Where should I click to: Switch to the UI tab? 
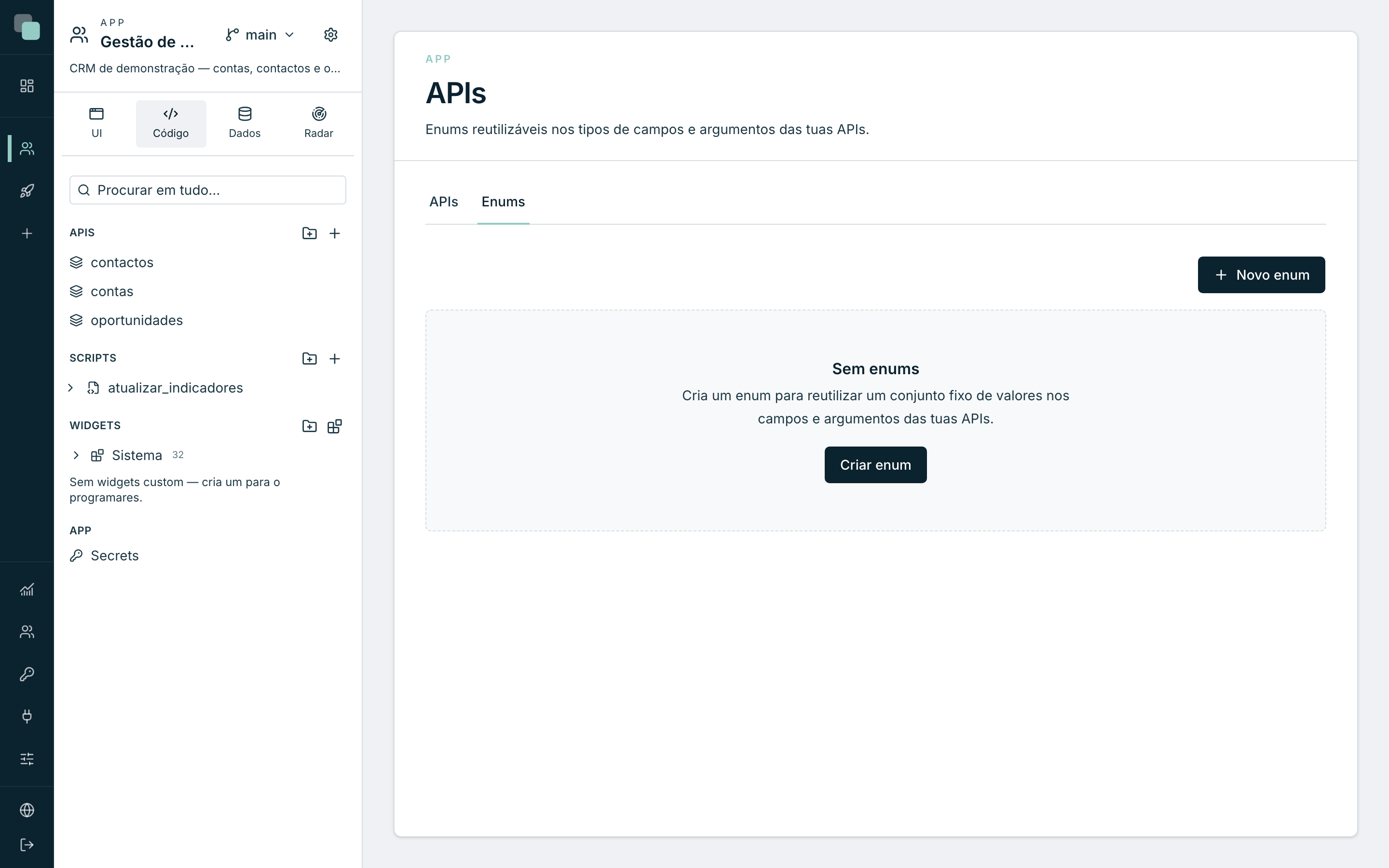(96, 123)
